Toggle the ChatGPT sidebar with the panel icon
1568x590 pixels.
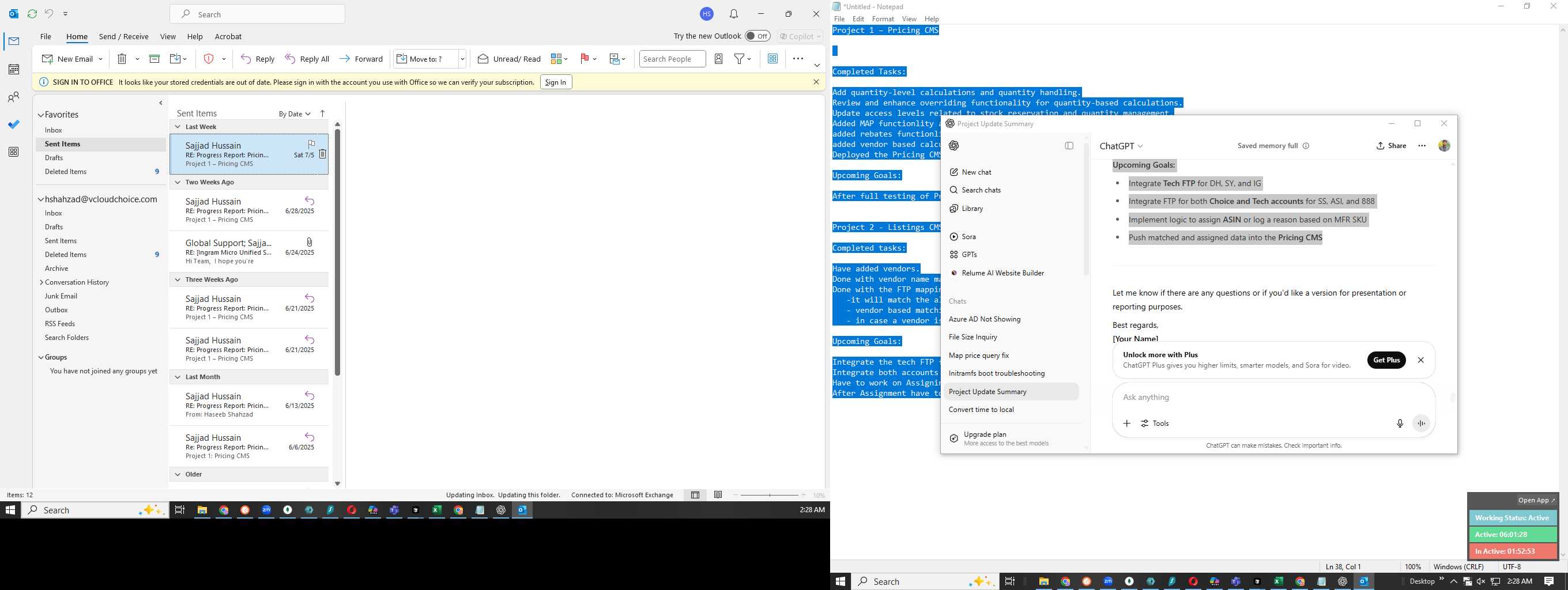(x=1069, y=146)
